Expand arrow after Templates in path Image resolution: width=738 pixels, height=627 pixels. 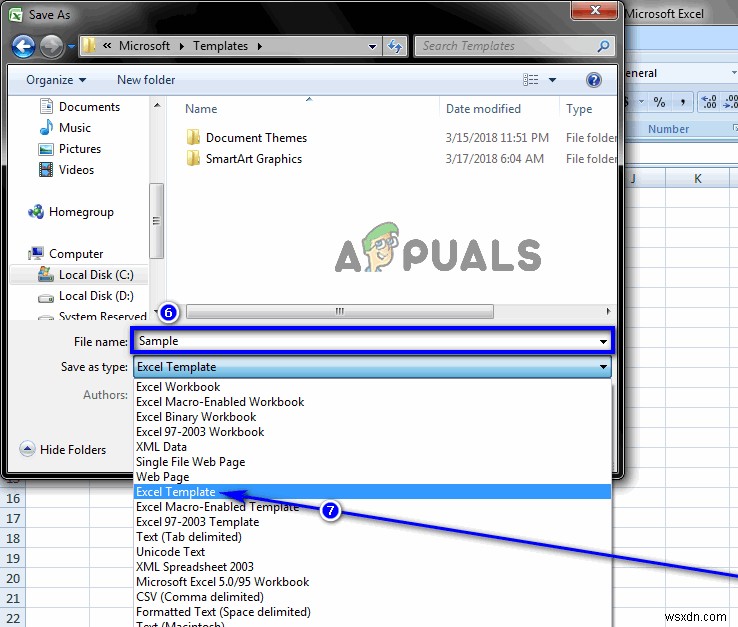coord(260,47)
